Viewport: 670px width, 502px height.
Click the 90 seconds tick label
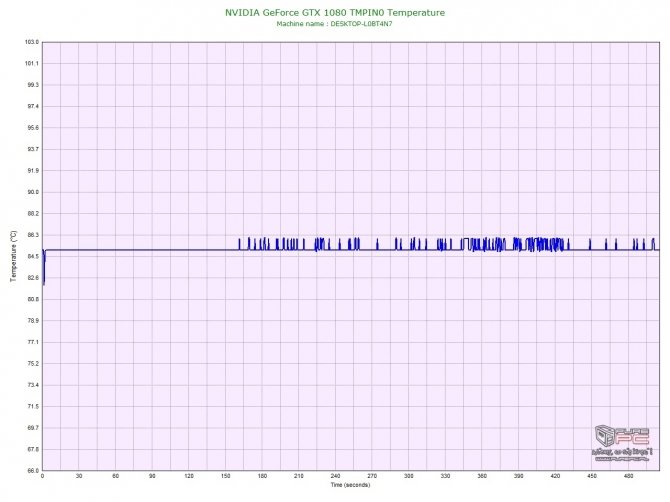[152, 476]
